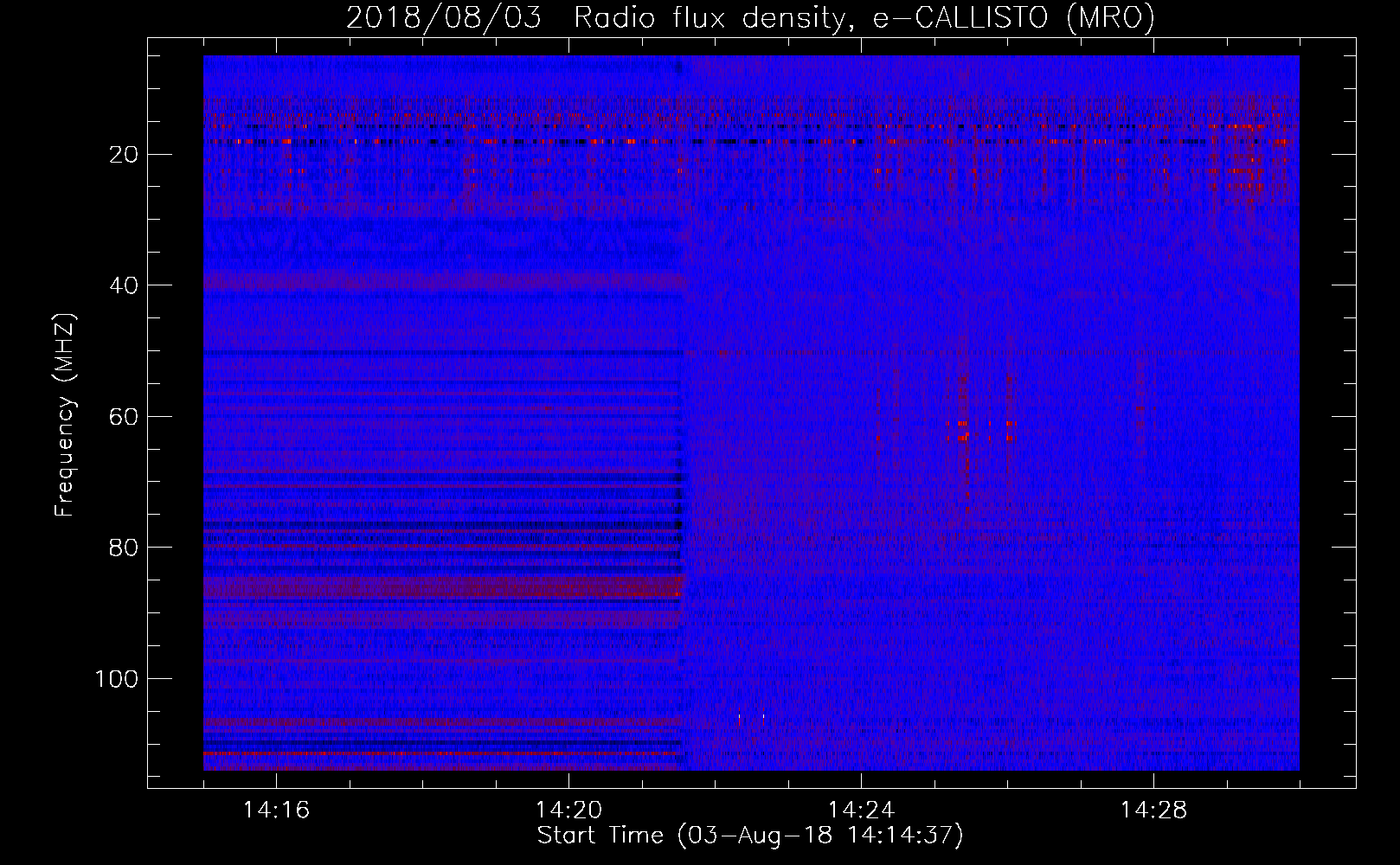Image resolution: width=1400 pixels, height=865 pixels.
Task: Click the 40 MHz frequency tick label
Action: point(124,285)
